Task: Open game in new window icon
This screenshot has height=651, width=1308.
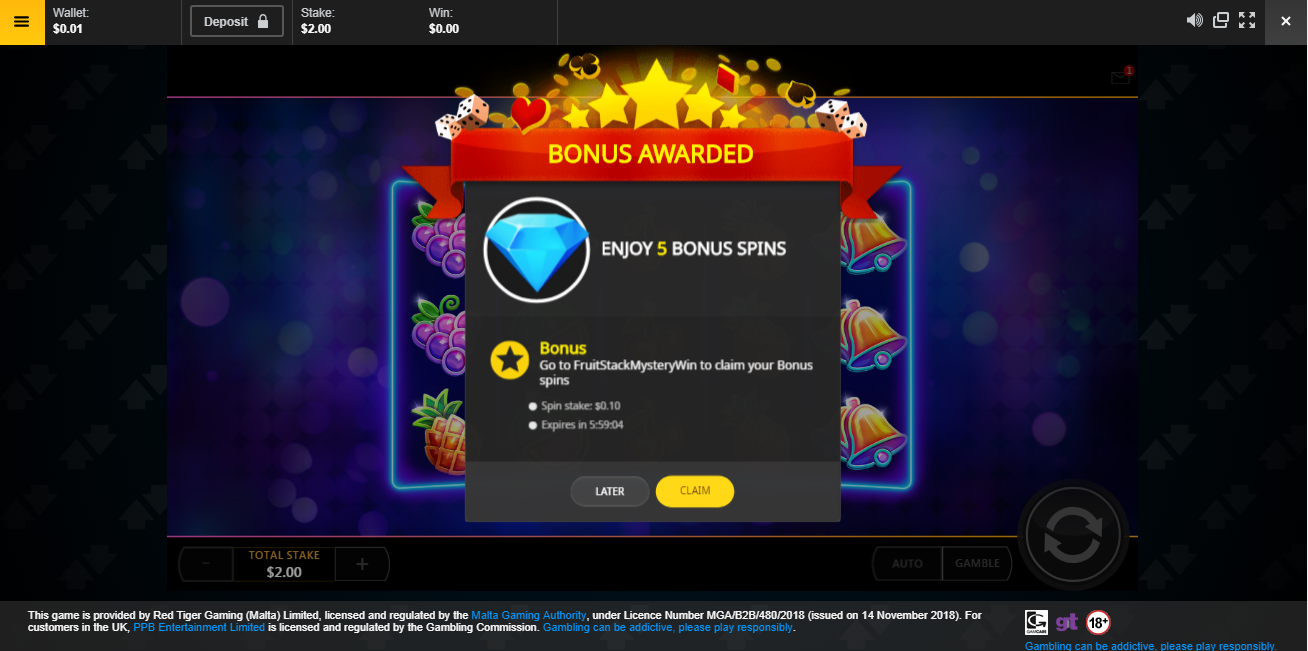Action: coord(1221,20)
